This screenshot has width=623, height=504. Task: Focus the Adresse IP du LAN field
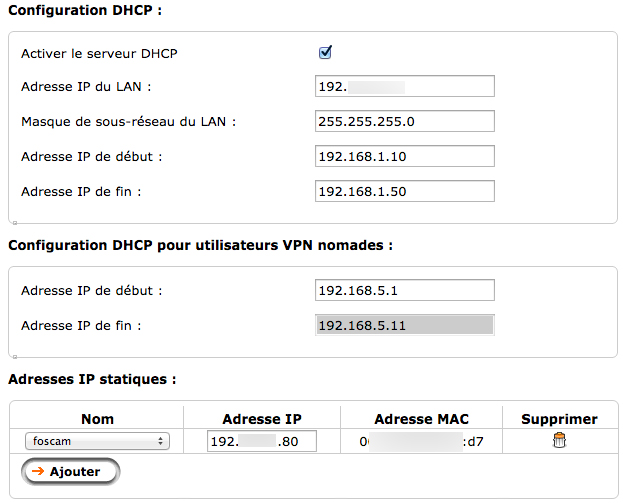[404, 87]
